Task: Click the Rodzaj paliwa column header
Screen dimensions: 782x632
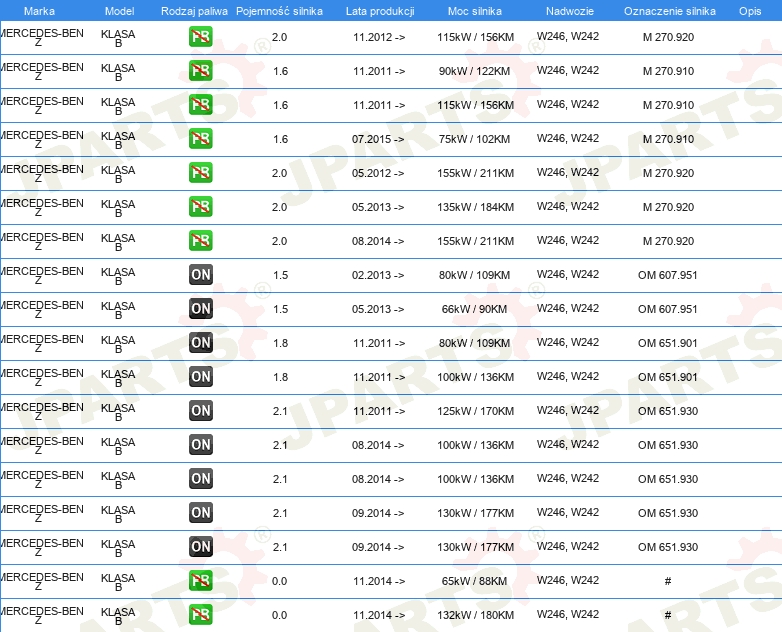Action: point(194,11)
